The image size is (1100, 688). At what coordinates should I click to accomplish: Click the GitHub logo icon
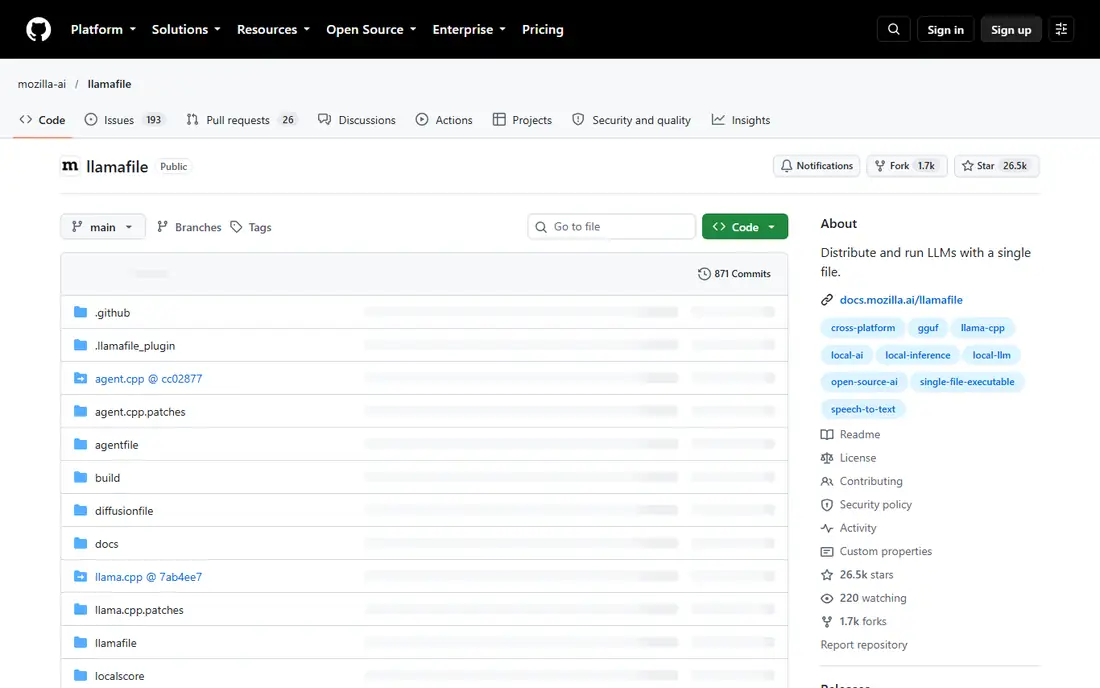[39, 29]
